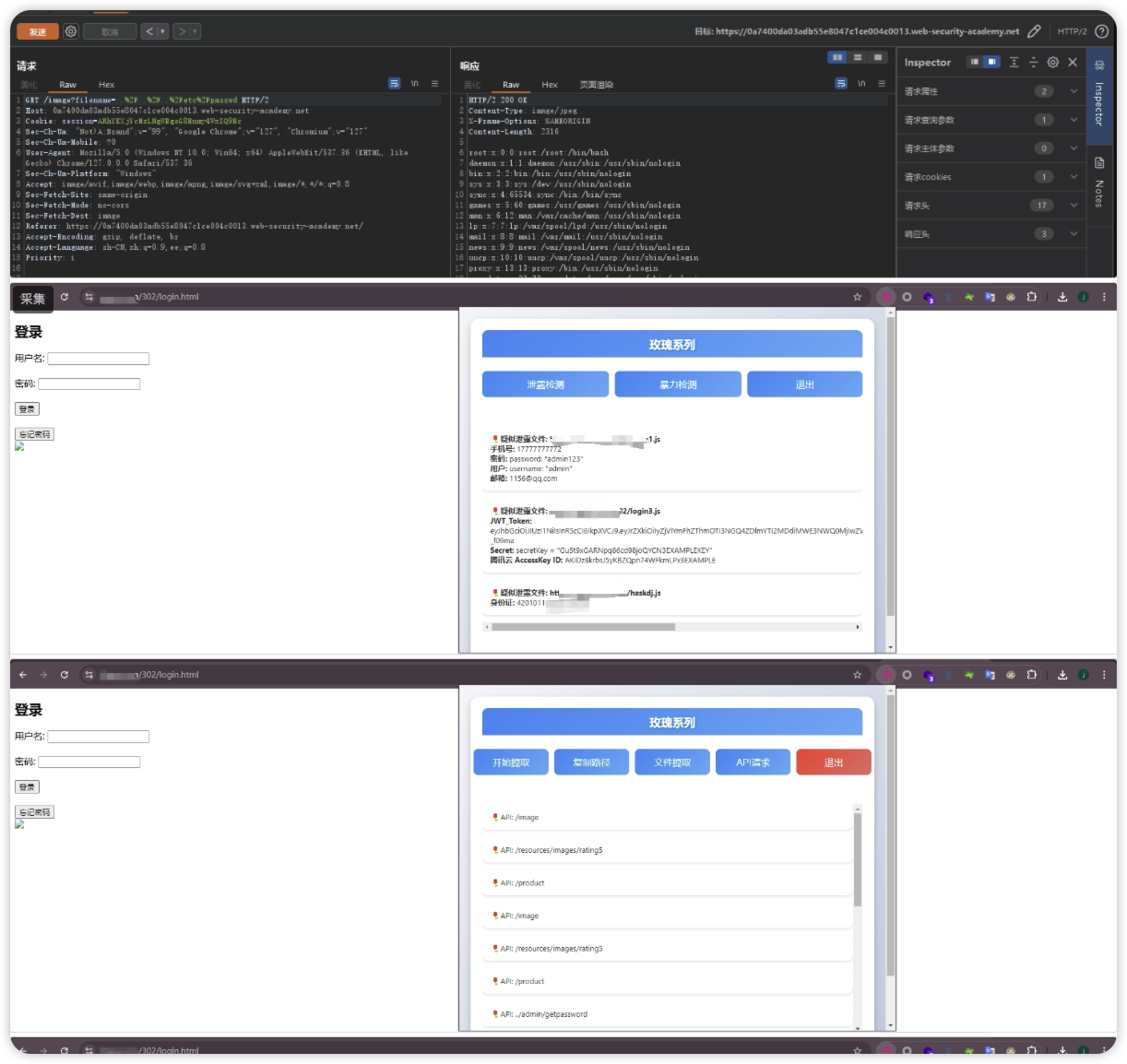Click the edit target pencil icon
This screenshot has height=1064, width=1127.
(1034, 31)
